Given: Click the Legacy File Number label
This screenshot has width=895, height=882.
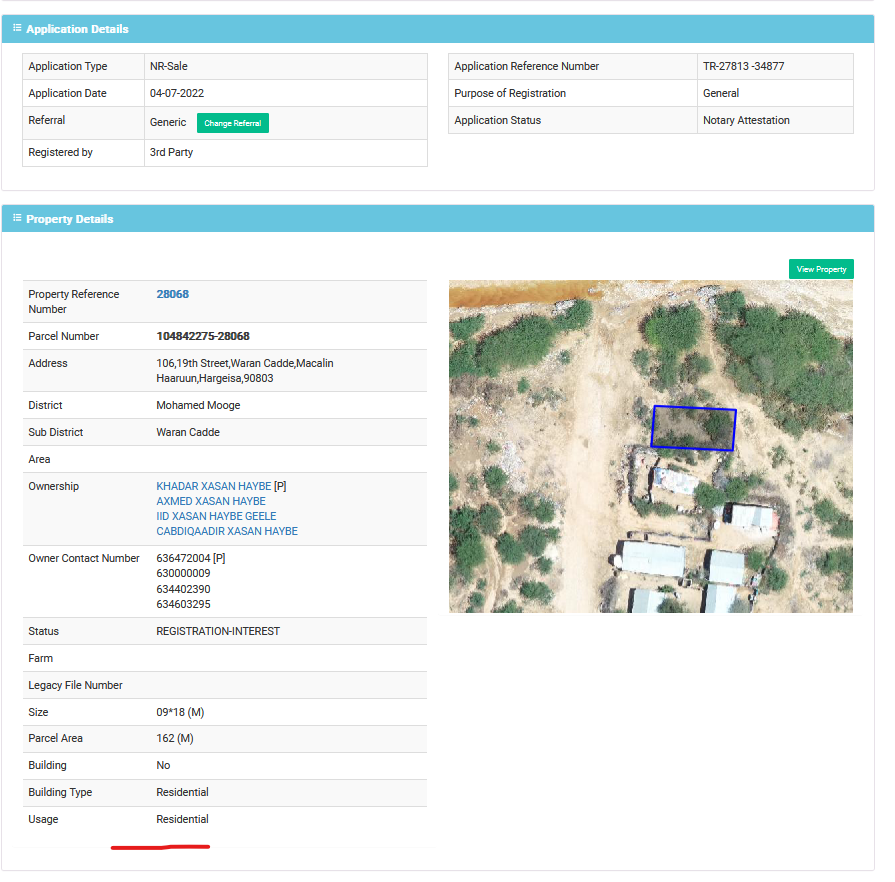Looking at the screenshot, I should [x=75, y=685].
